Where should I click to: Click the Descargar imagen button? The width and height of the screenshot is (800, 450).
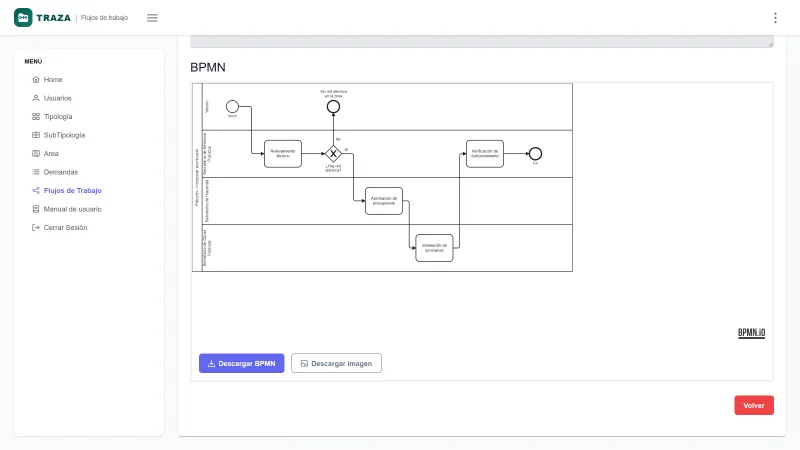tap(336, 363)
